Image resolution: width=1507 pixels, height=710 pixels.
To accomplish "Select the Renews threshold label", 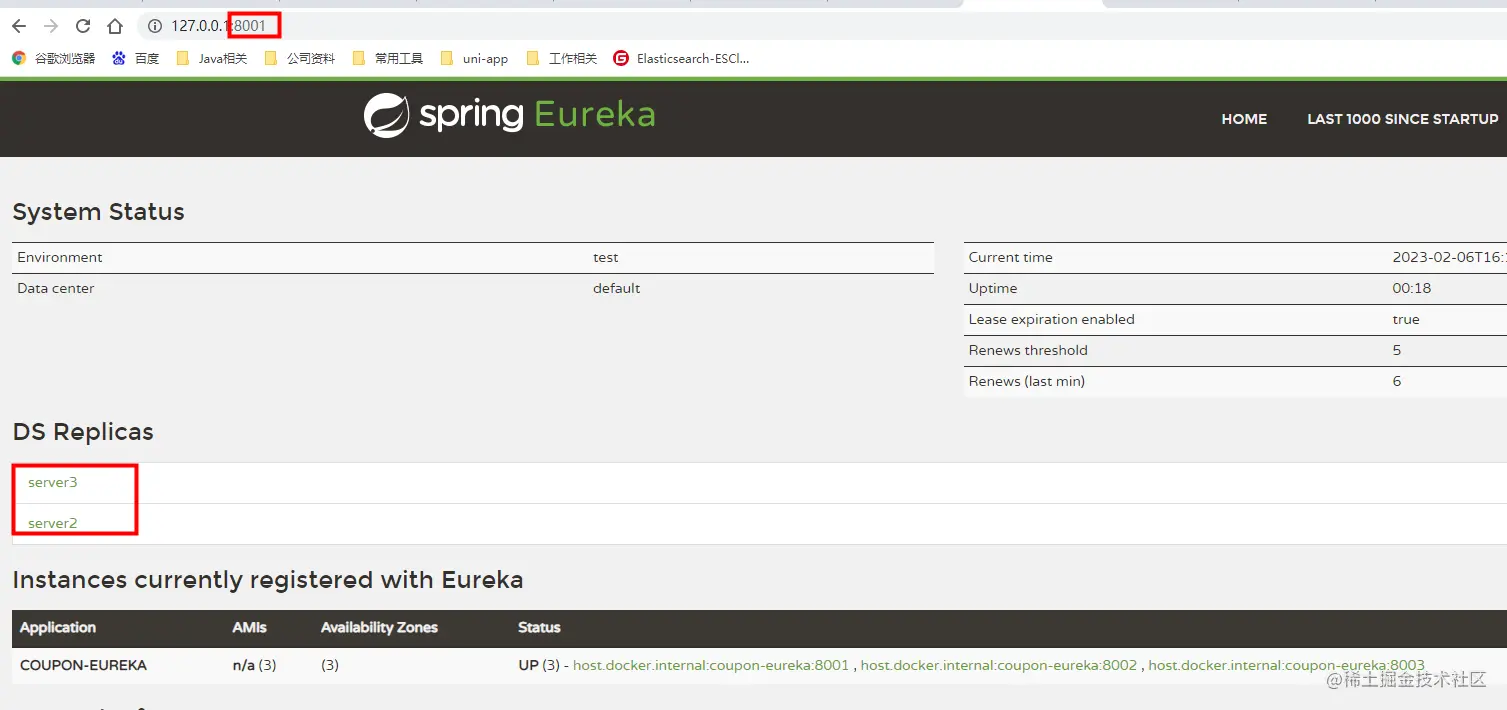I will [1028, 350].
